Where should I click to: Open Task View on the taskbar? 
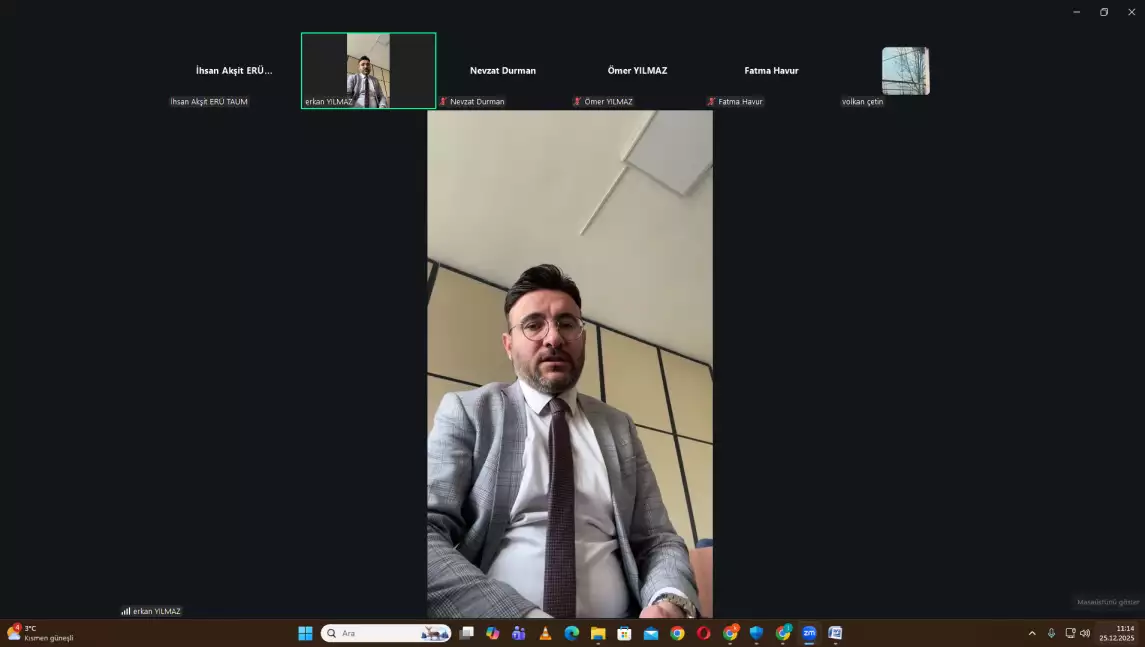pyautogui.click(x=466, y=633)
